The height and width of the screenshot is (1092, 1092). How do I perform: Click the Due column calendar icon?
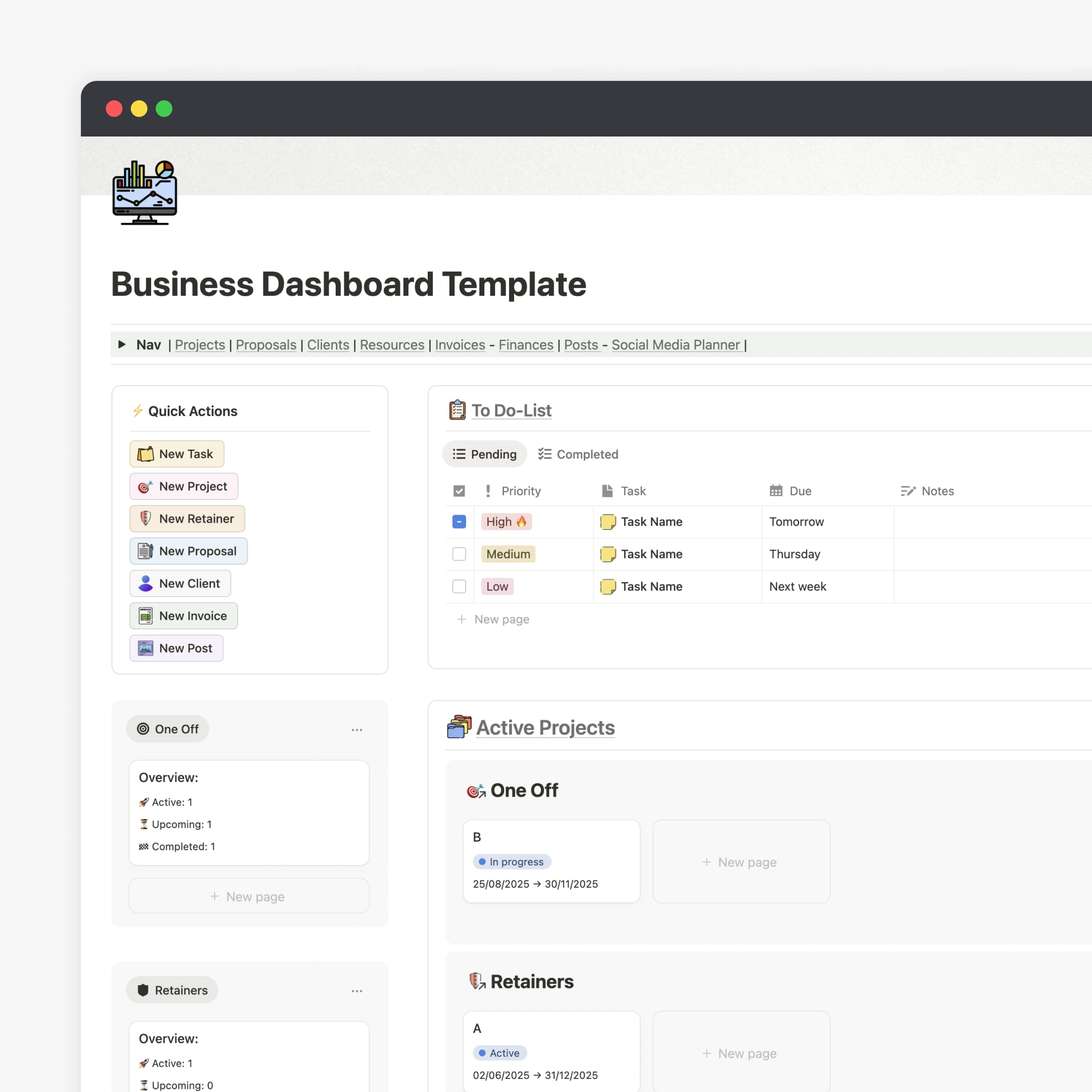point(776,490)
